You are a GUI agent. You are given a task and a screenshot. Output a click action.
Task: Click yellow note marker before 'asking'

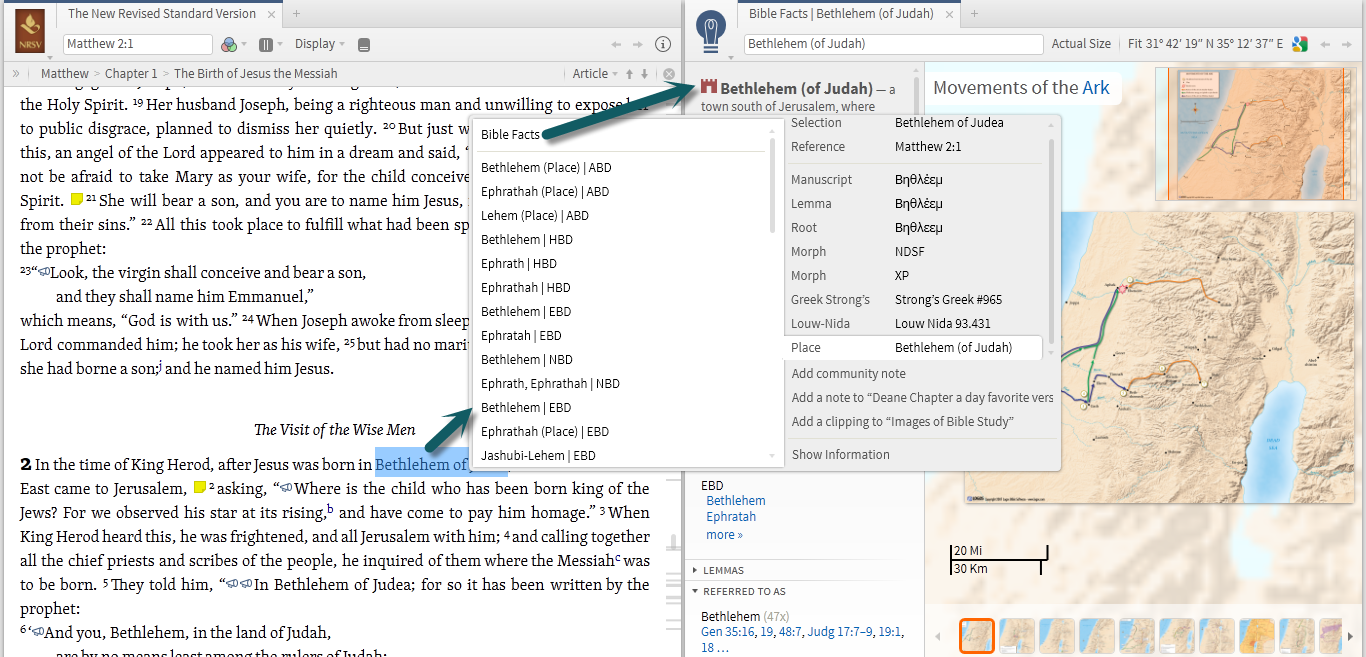pyautogui.click(x=199, y=488)
